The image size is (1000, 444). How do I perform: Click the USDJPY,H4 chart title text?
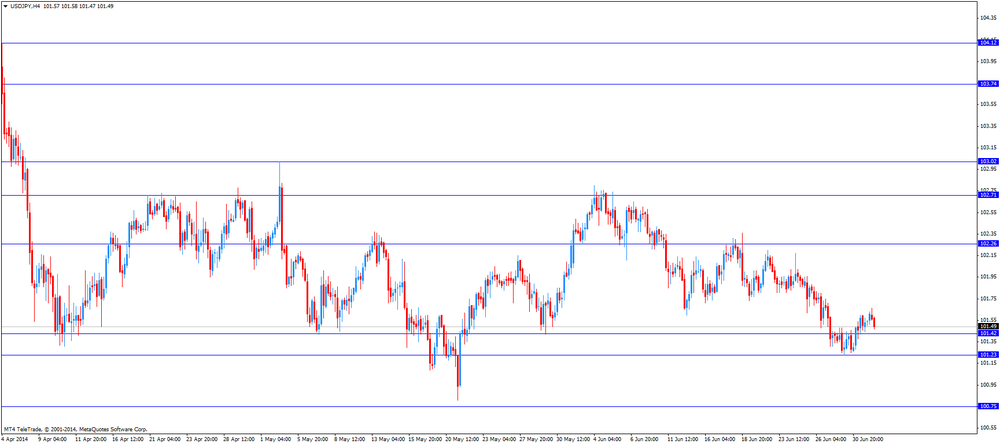(26, 5)
